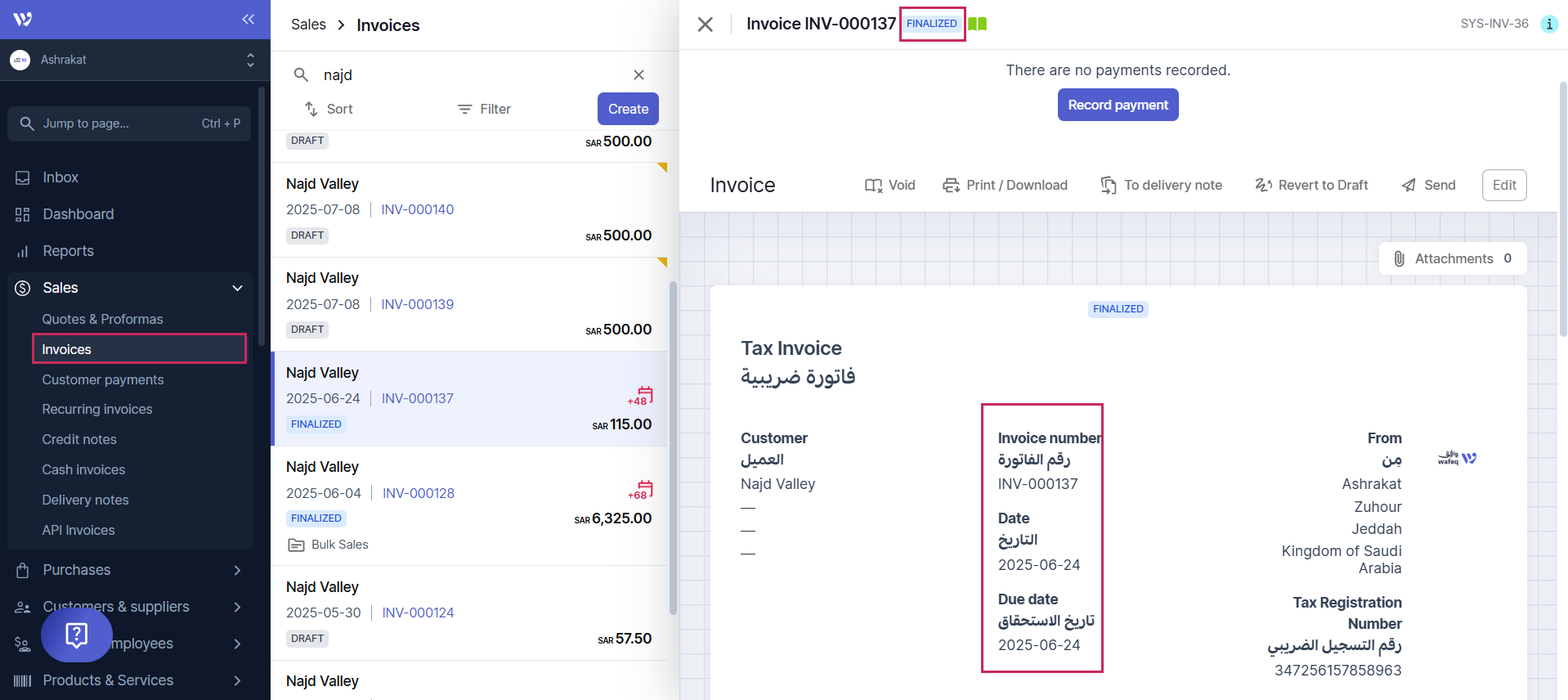Collapse the sidebar with double-chevron icon

[x=248, y=19]
